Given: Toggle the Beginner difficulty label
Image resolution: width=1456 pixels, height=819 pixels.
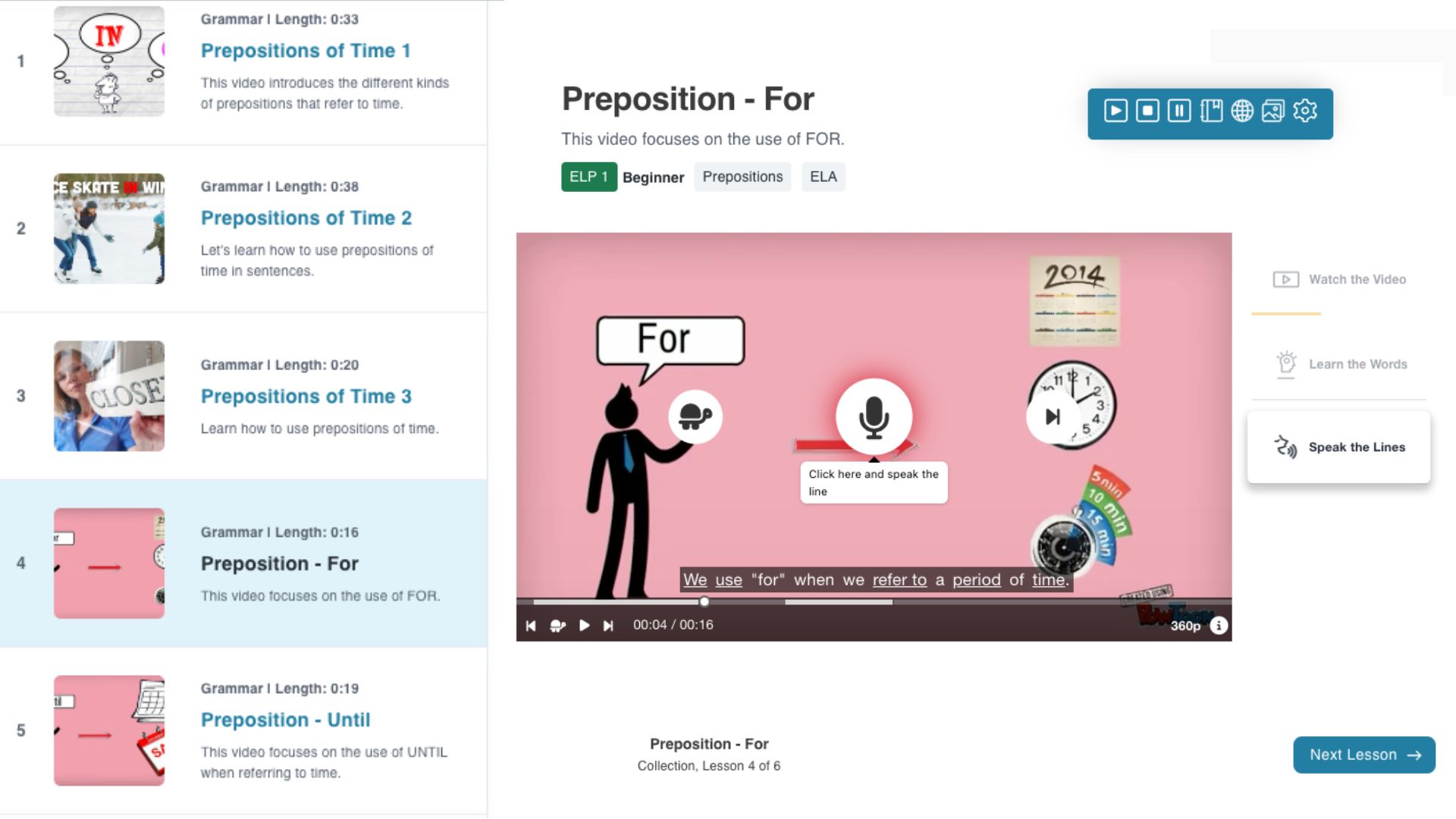Looking at the screenshot, I should (652, 177).
